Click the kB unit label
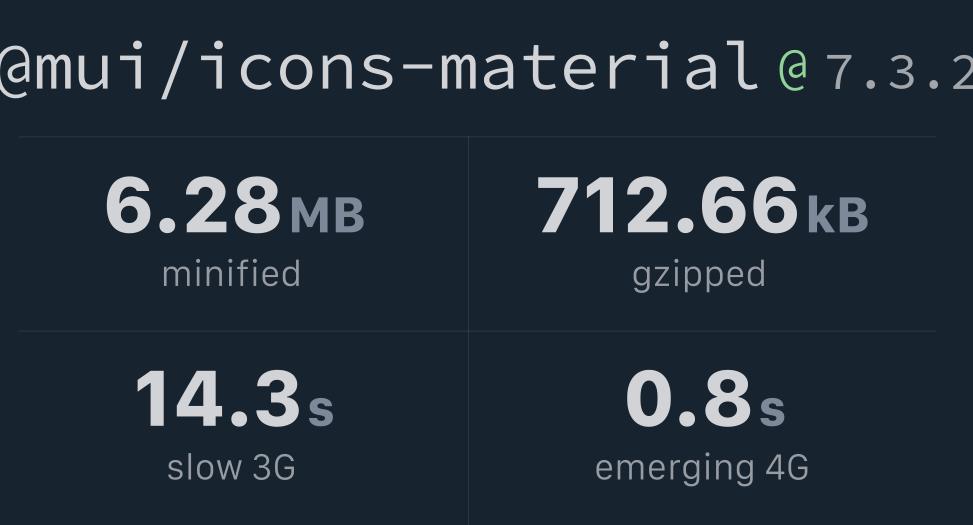 (837, 215)
